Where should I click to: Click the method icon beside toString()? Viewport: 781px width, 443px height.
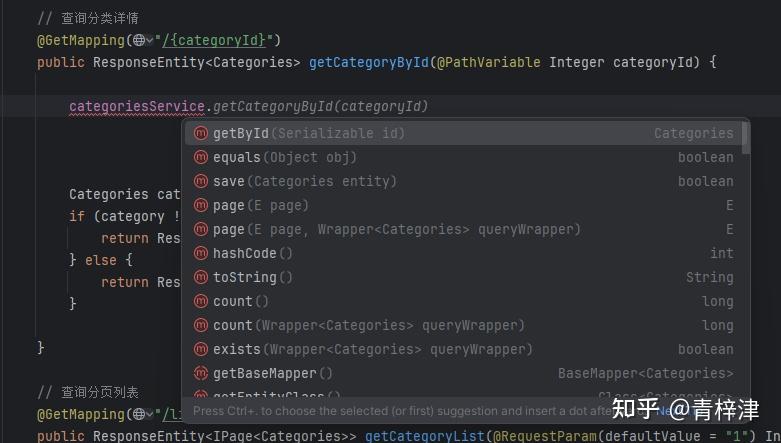tap(200, 277)
